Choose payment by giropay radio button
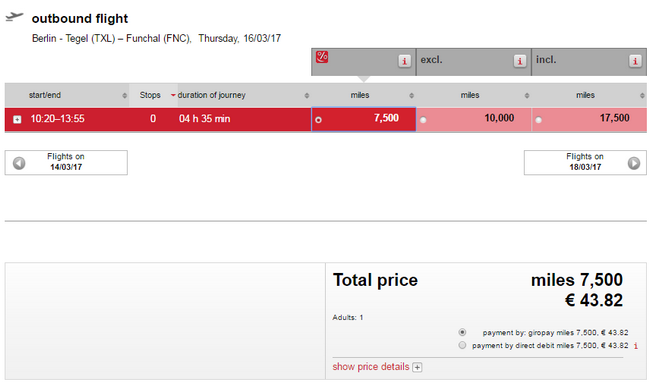Screen dimensions: 650x383 coord(462,332)
